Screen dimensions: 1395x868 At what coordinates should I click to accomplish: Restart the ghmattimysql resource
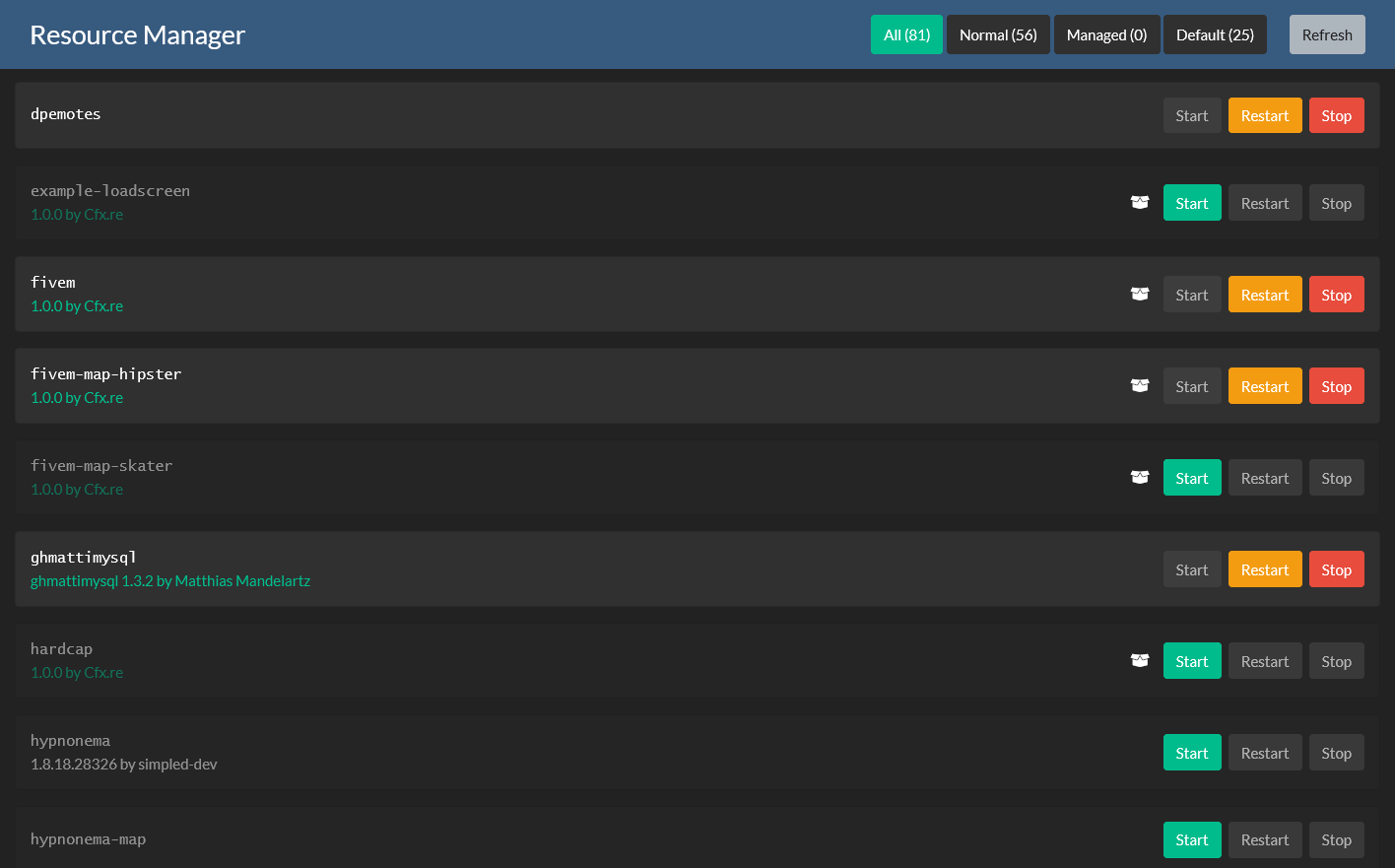tap(1265, 568)
